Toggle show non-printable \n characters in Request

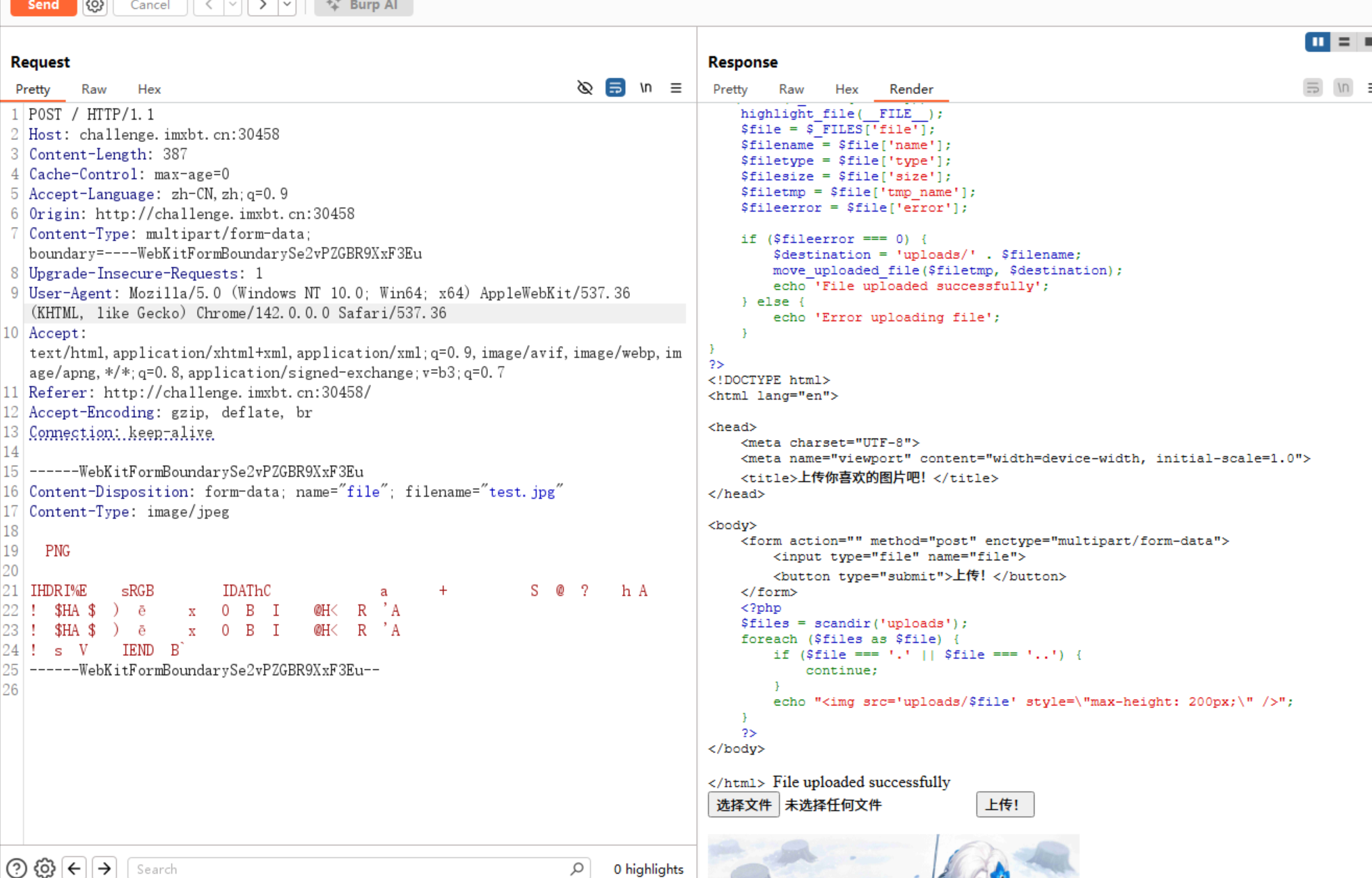(x=646, y=88)
